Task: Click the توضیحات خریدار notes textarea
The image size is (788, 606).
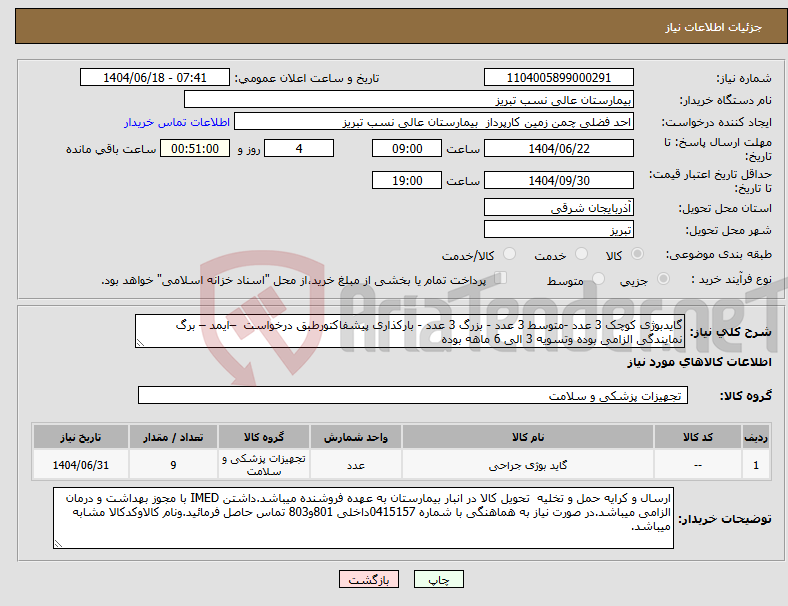Action: tap(363, 518)
